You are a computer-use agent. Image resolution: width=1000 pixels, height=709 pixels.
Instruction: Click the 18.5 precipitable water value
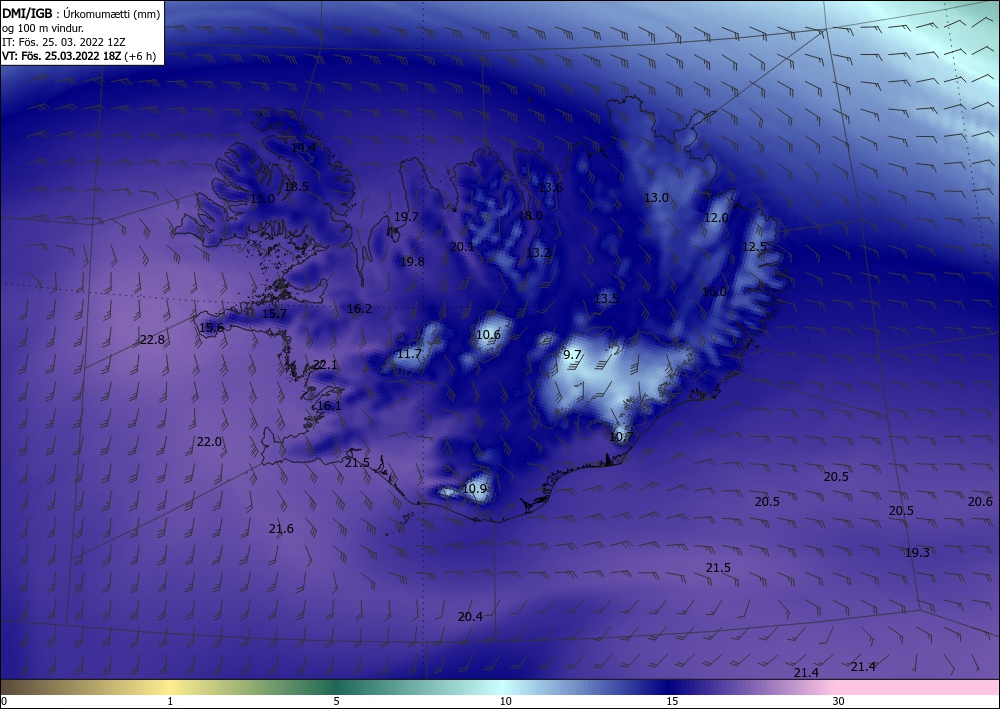point(296,187)
